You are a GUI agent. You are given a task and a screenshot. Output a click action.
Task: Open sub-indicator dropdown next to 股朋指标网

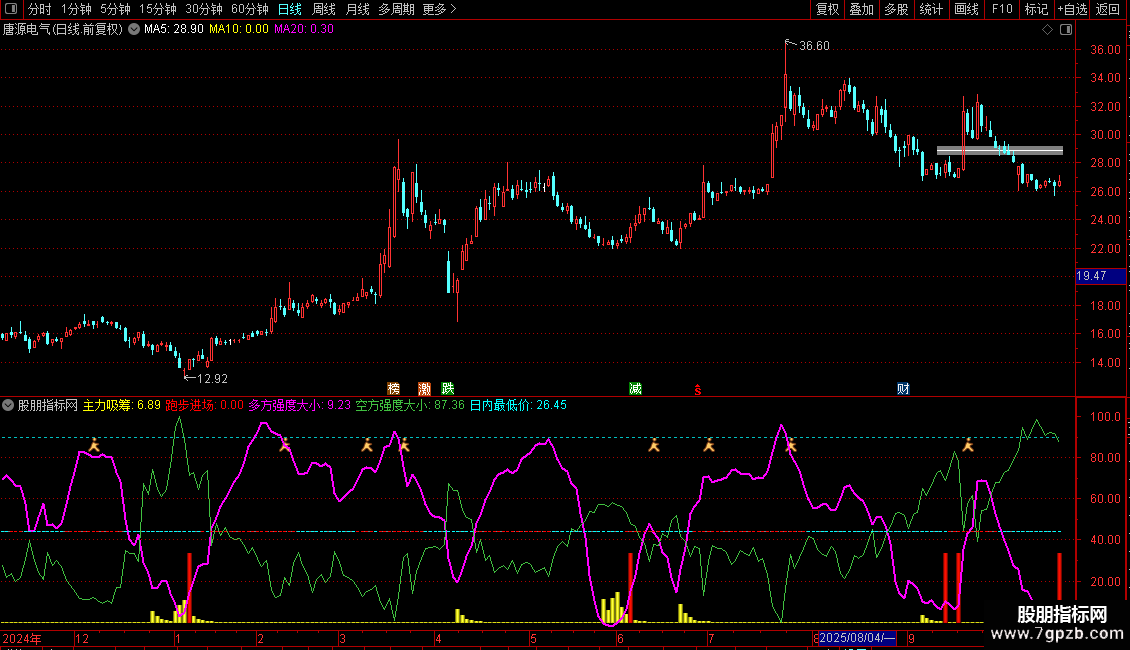coord(9,406)
